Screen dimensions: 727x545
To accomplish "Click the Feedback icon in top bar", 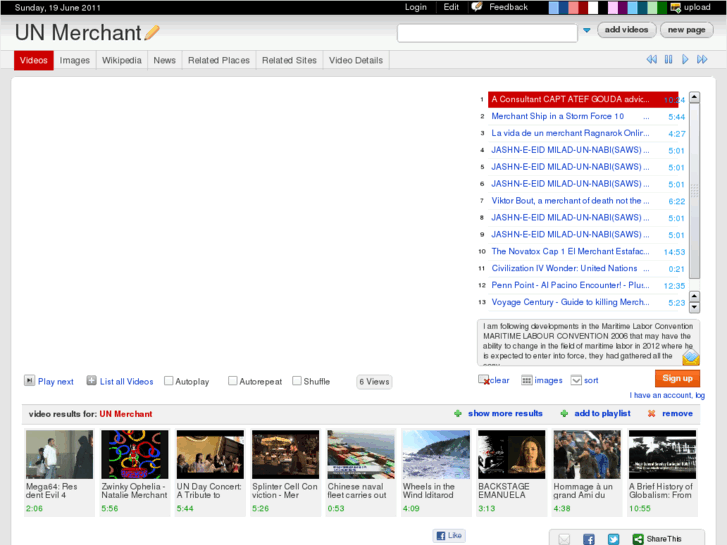I will pyautogui.click(x=477, y=7).
